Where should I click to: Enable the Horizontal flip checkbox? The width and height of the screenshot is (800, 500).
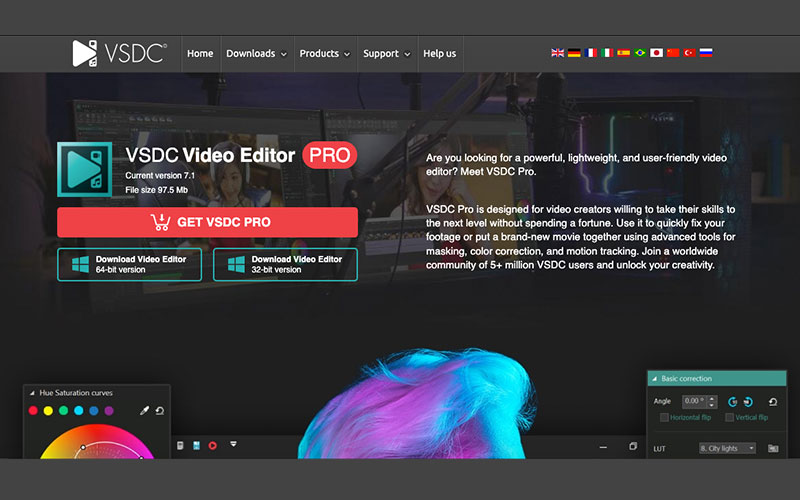[664, 417]
